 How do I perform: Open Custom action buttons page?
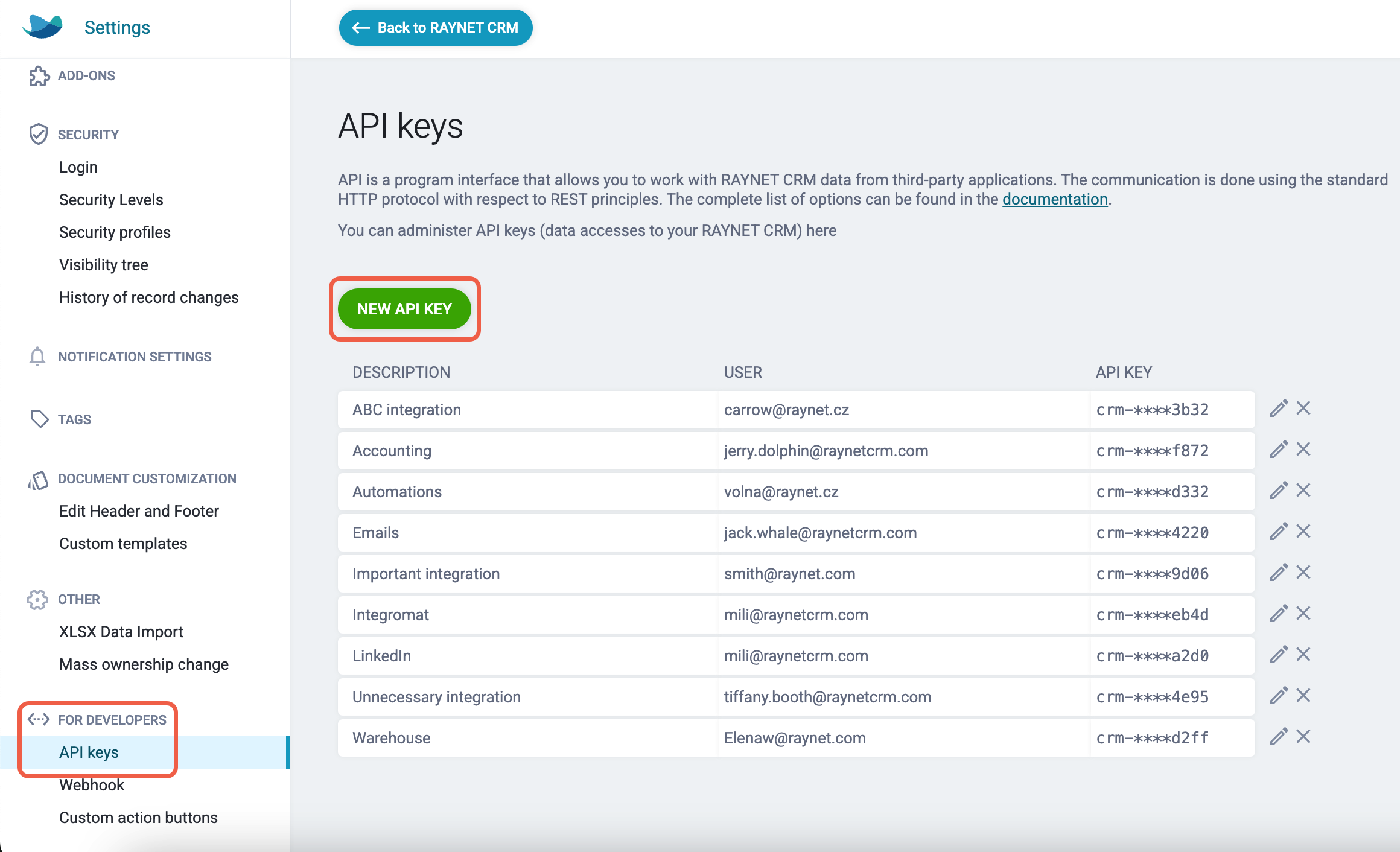point(138,818)
